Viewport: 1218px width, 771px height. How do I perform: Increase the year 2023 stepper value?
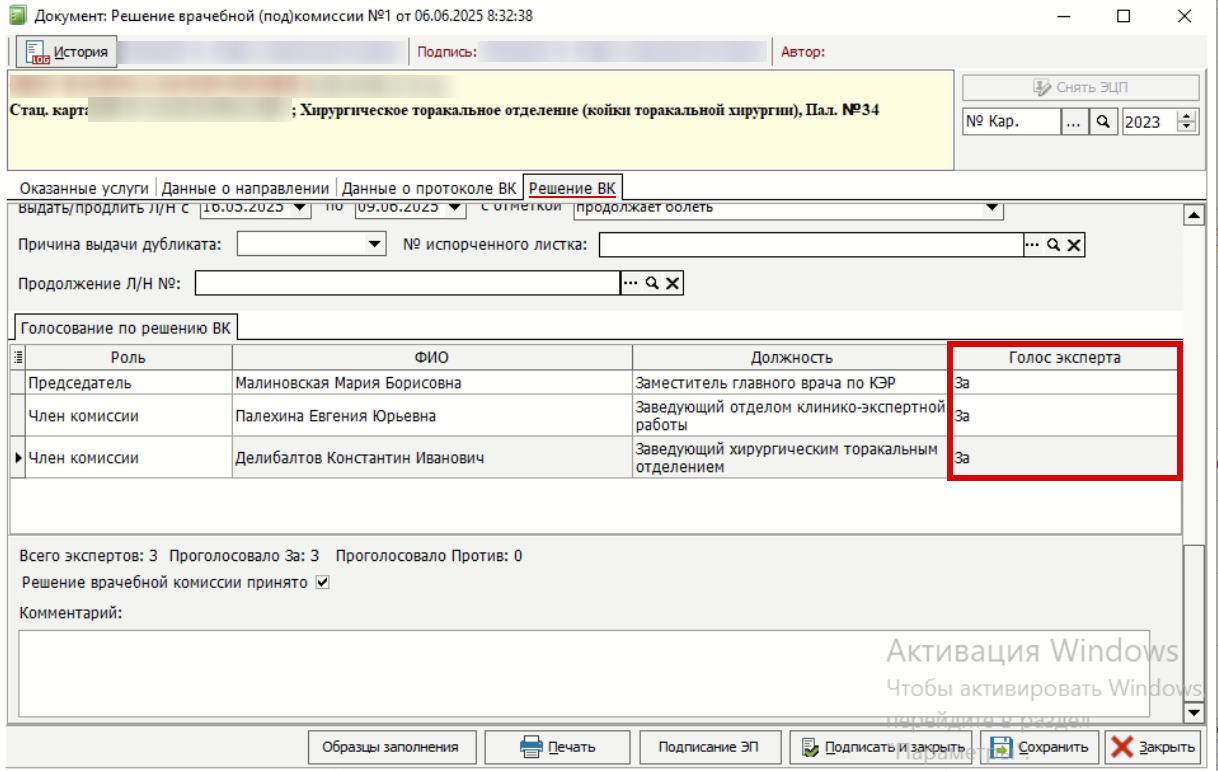coord(1187,116)
